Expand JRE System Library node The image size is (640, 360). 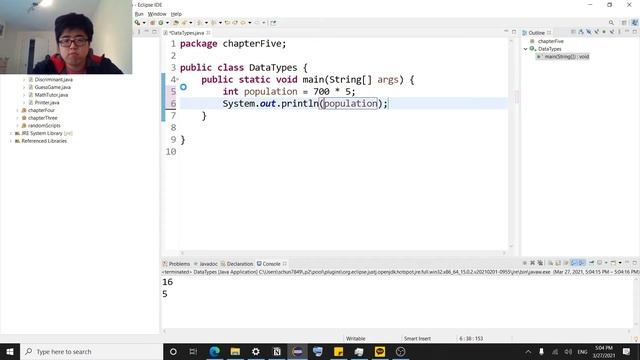click(x=11, y=133)
